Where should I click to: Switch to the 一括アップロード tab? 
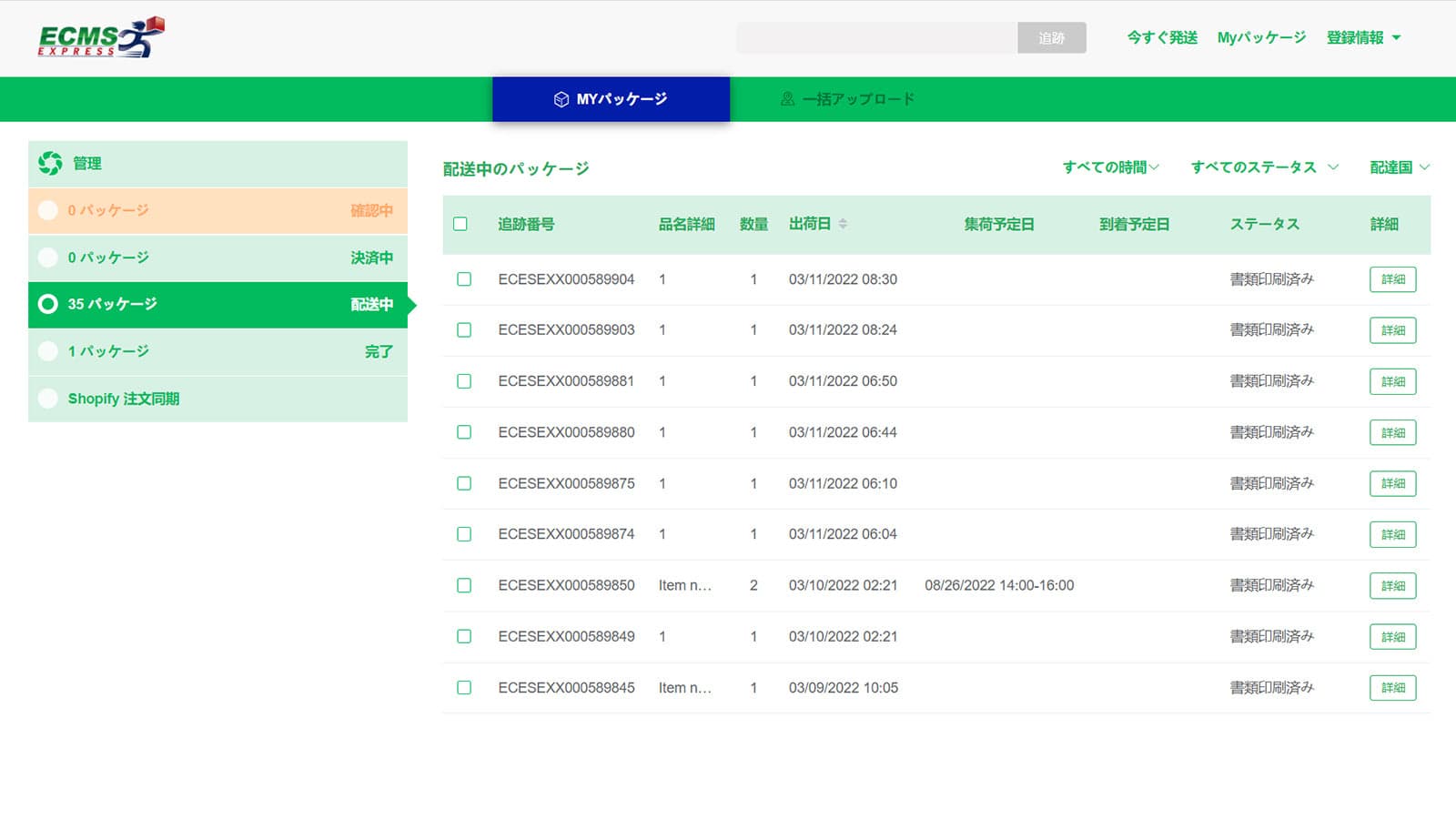pyautogui.click(x=858, y=98)
